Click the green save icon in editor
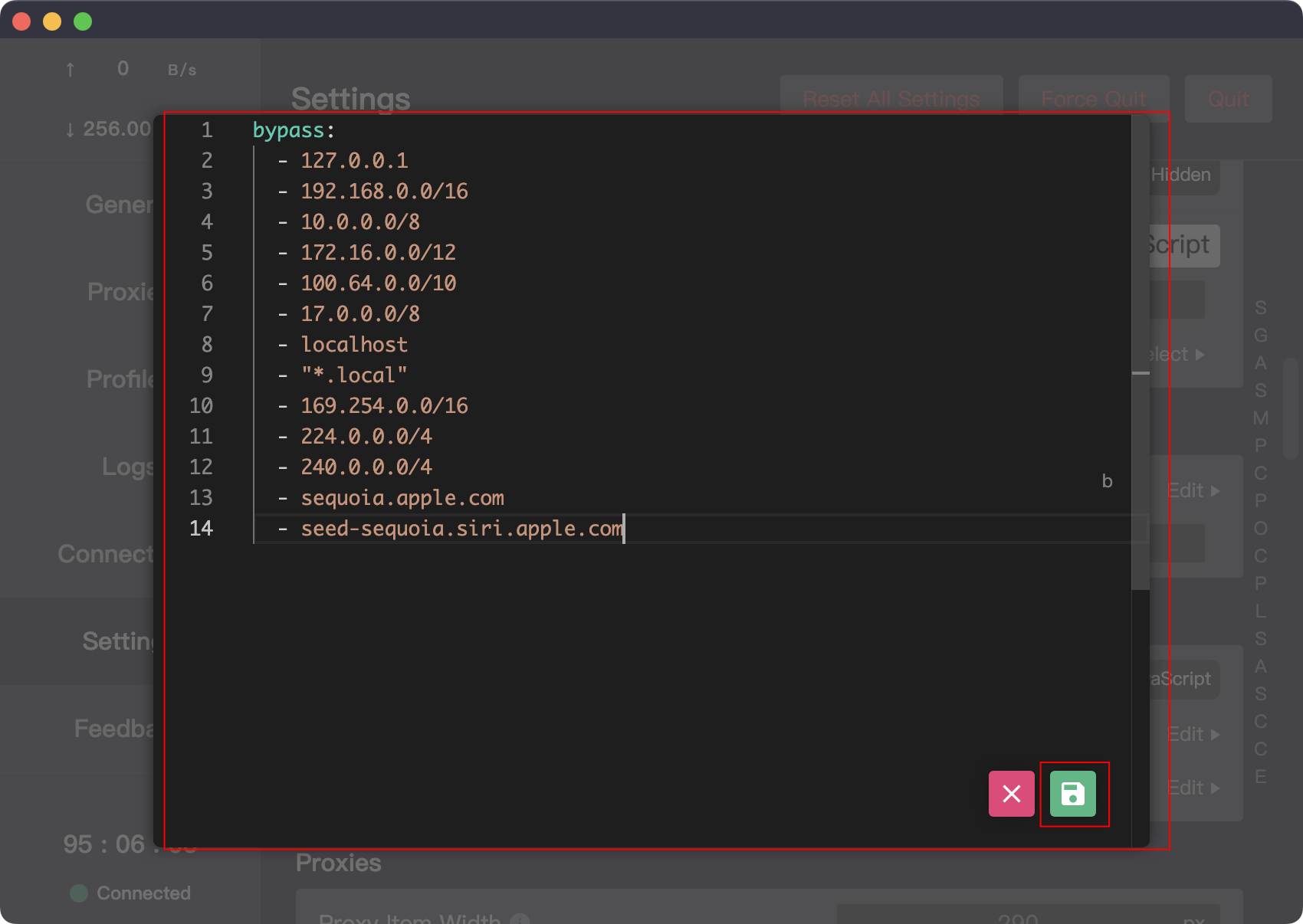 (1072, 794)
